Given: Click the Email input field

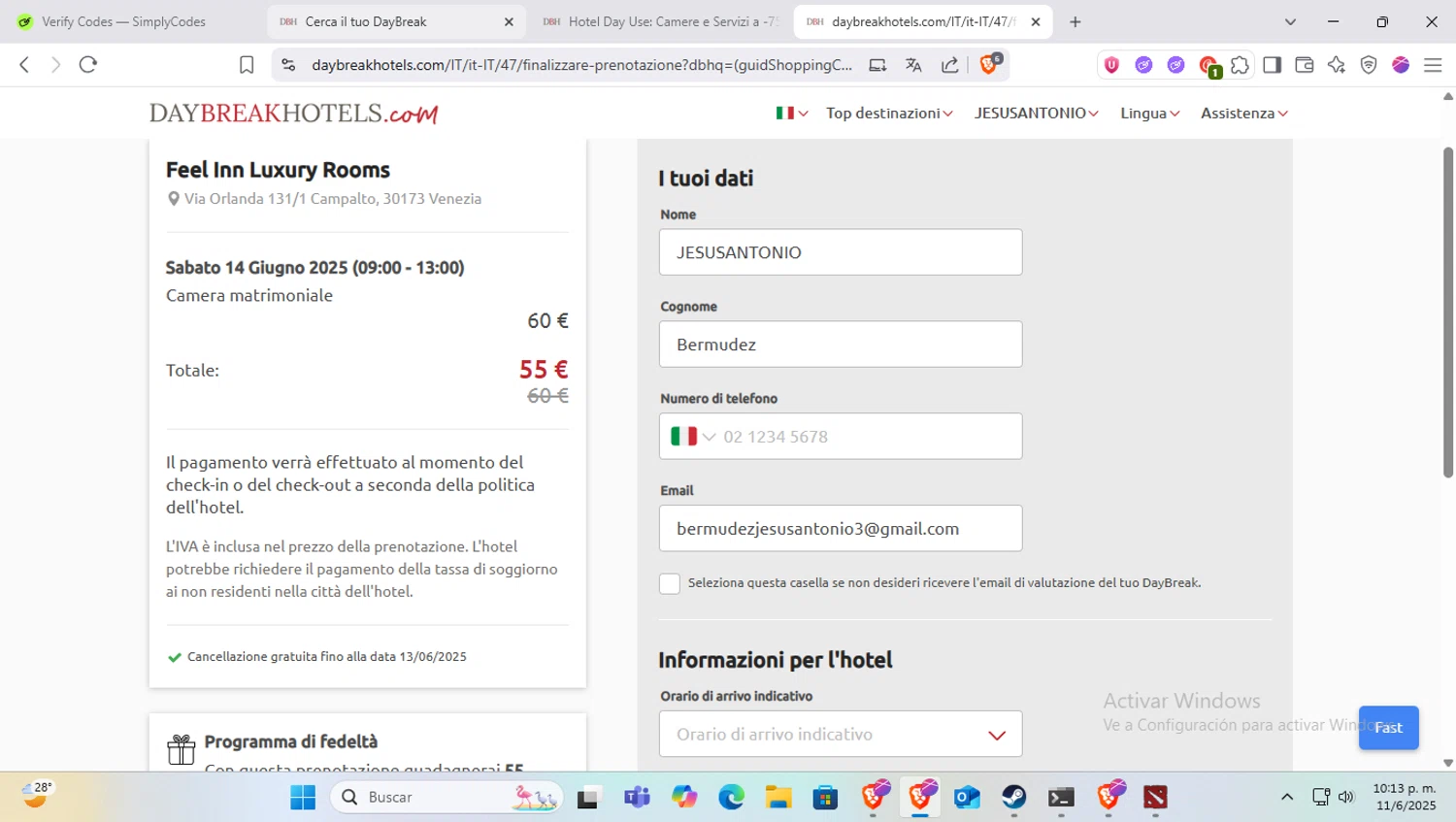Looking at the screenshot, I should coord(841,529).
